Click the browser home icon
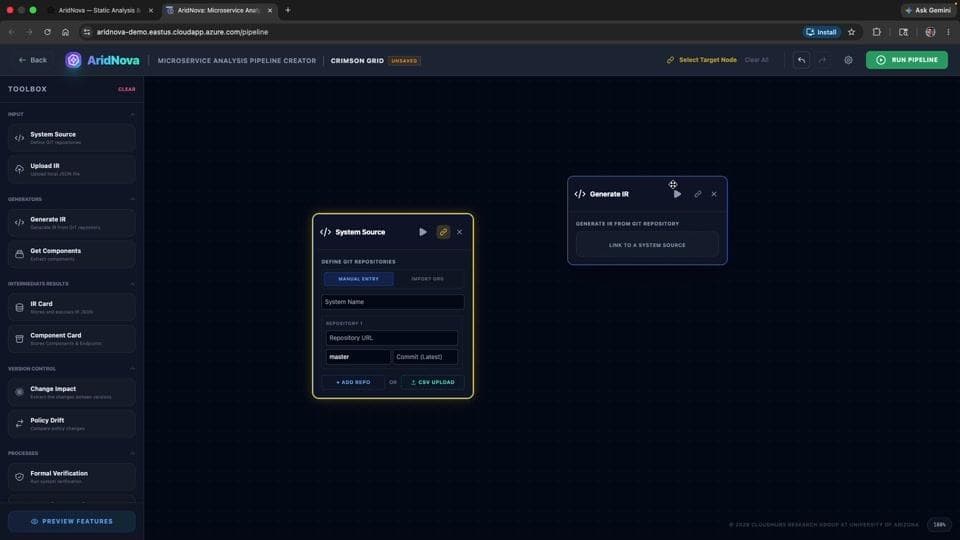The image size is (960, 540). 66,32
